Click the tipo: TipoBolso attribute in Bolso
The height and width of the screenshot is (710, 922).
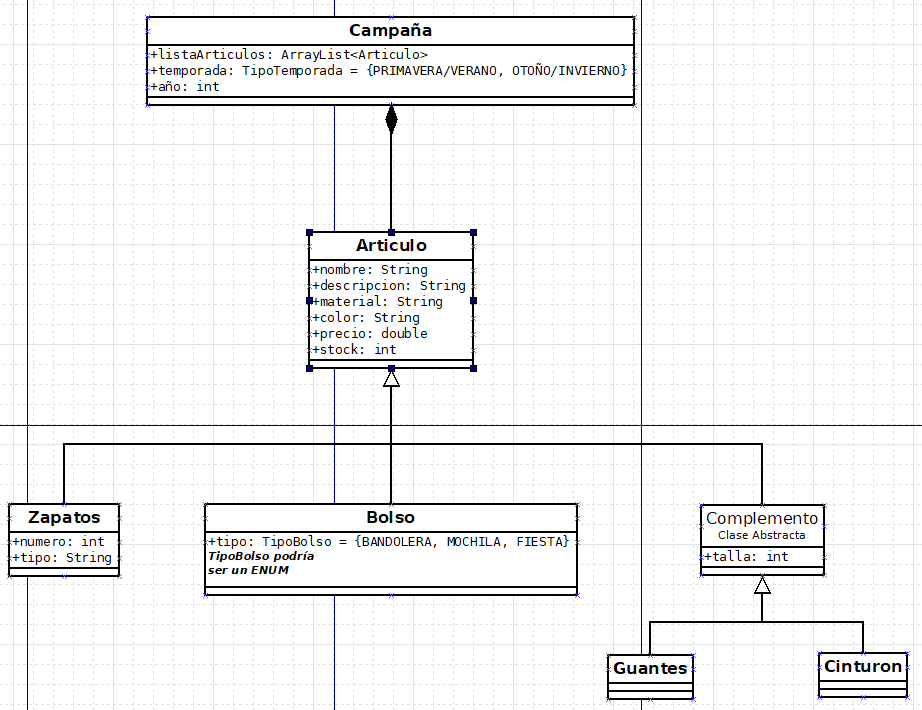click(x=389, y=542)
